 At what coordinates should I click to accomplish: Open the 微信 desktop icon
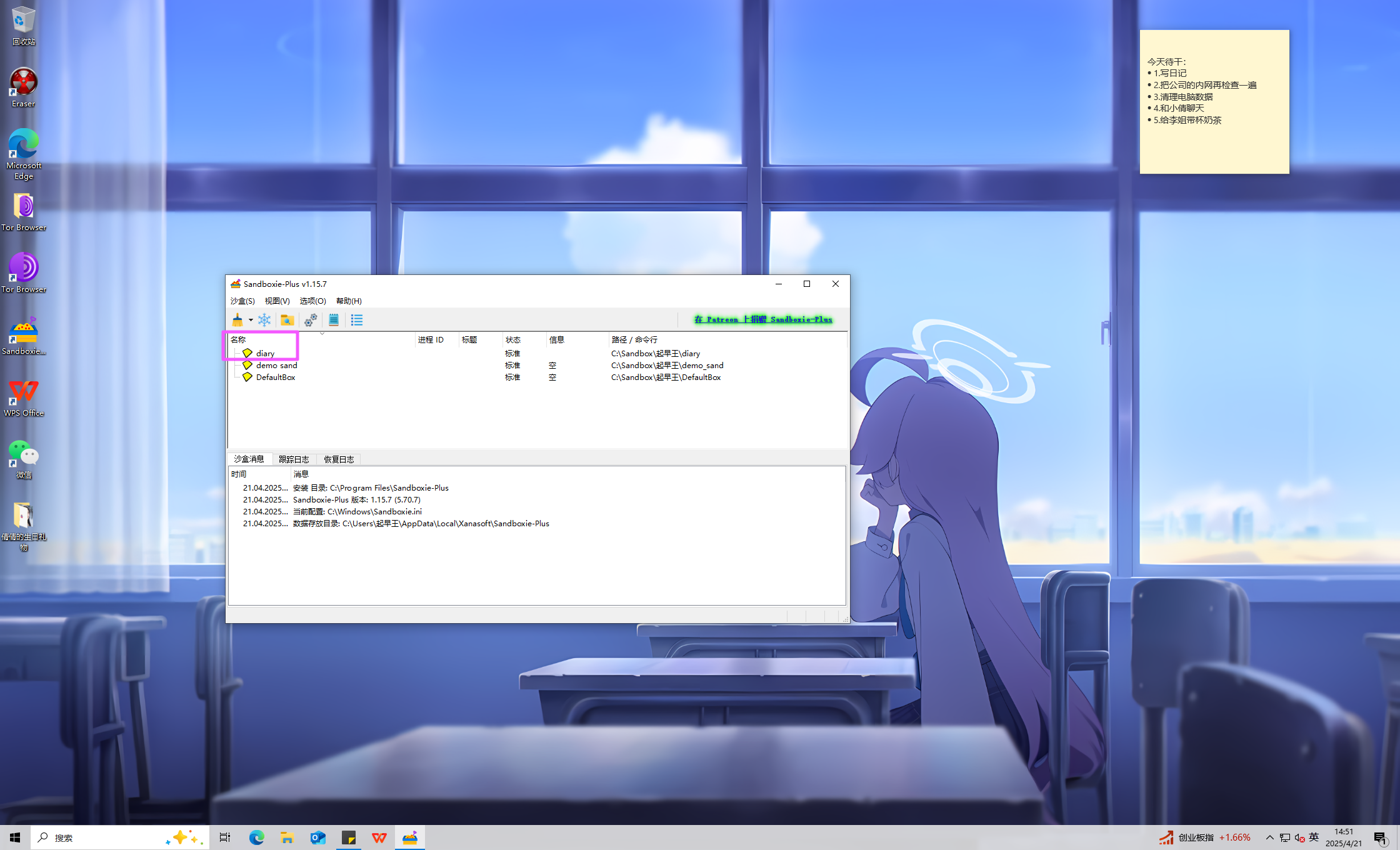click(x=24, y=459)
